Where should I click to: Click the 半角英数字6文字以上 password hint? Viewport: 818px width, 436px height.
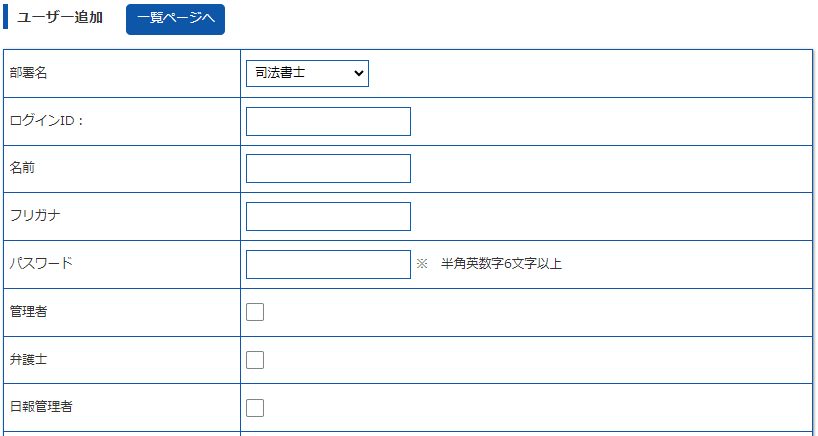point(501,265)
